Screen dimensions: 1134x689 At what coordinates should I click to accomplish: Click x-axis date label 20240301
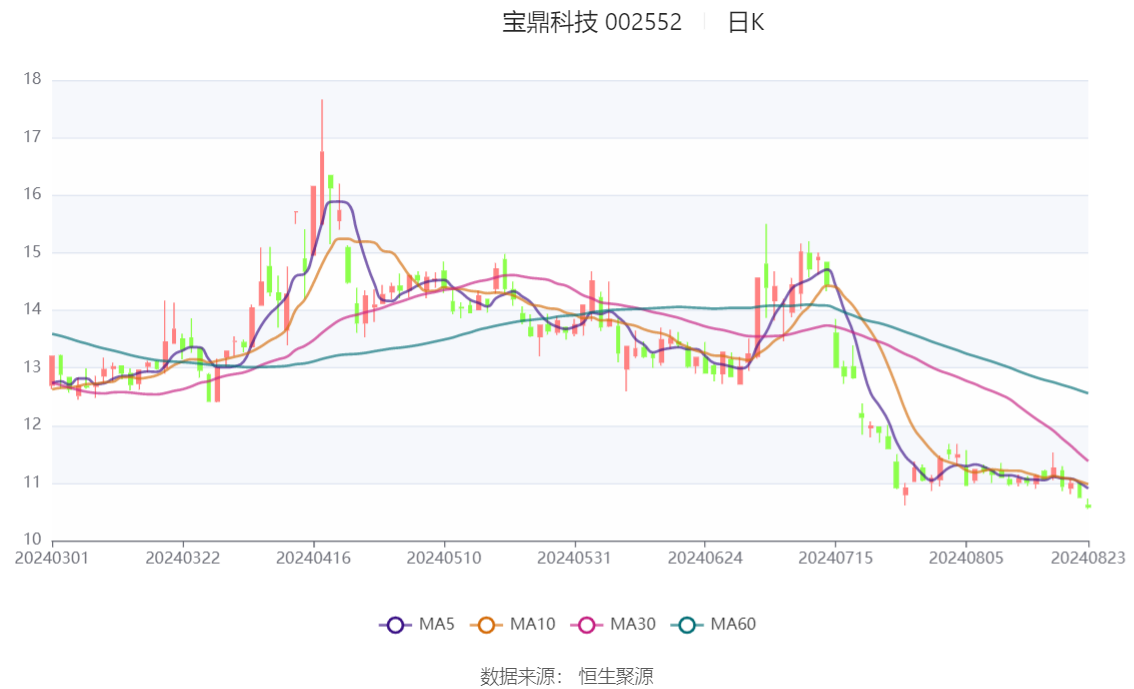click(52, 558)
